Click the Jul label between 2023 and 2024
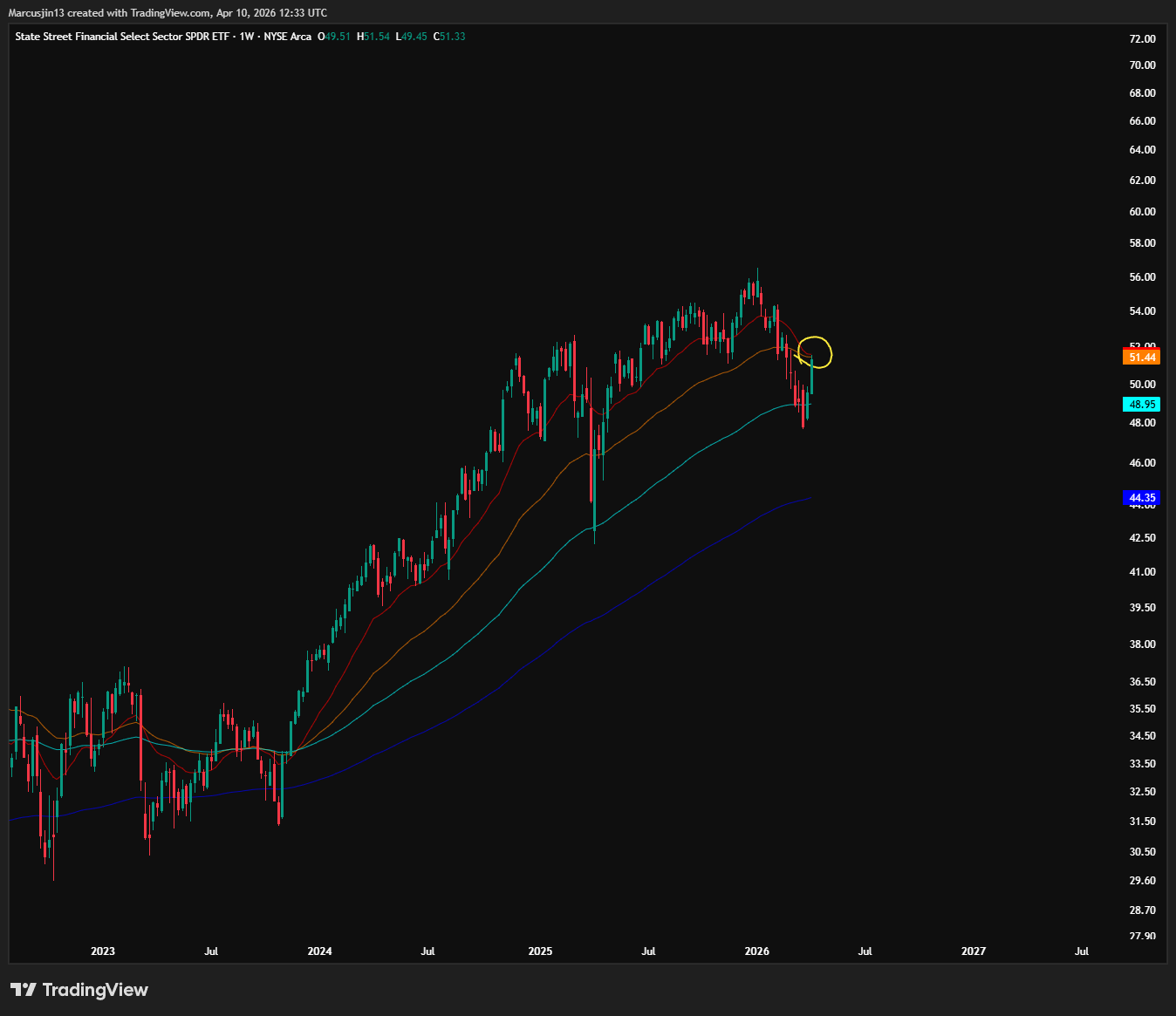The image size is (1176, 1016). [211, 951]
